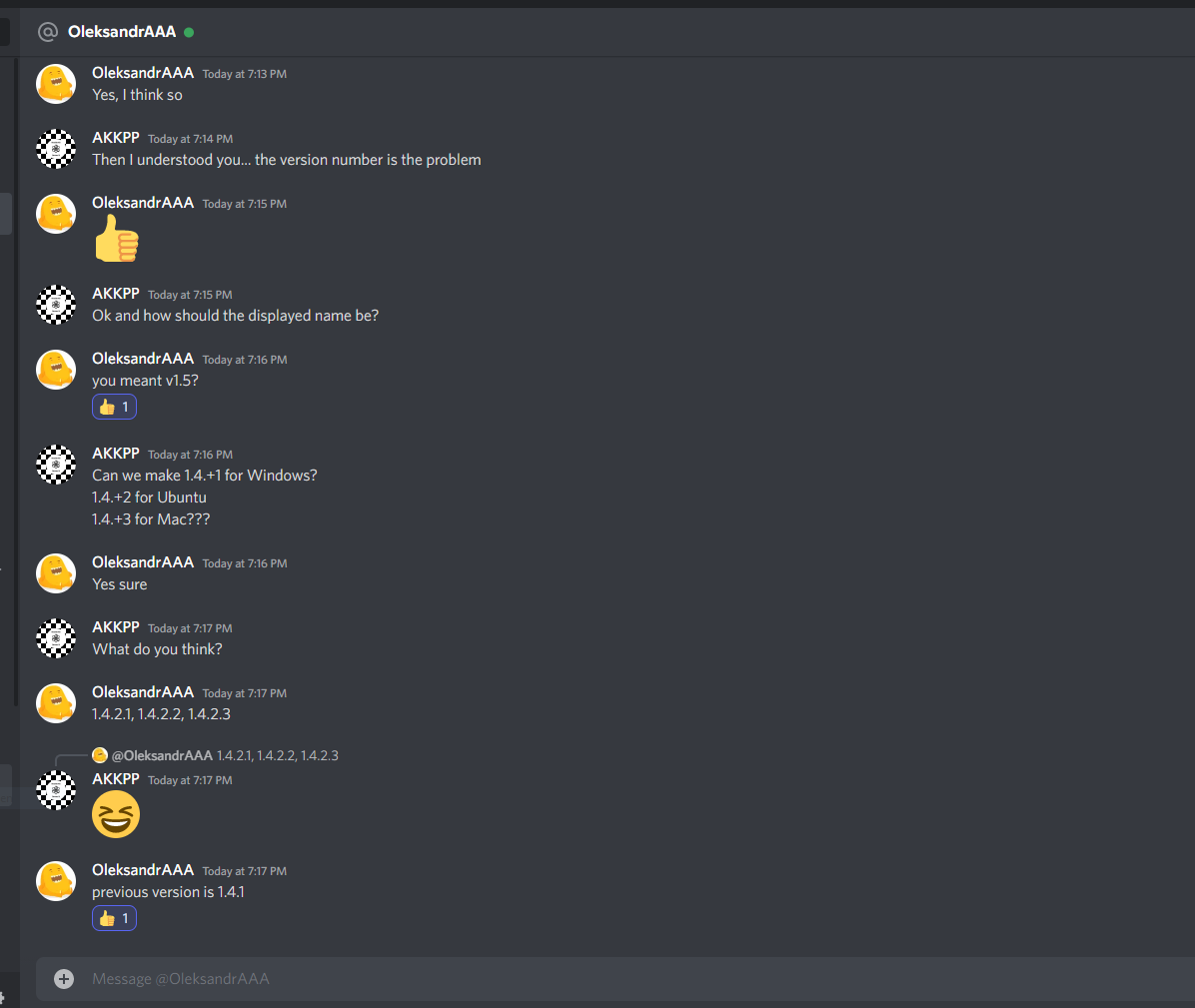The height and width of the screenshot is (1008, 1195).
Task: Click the OleksandrAAA title in the header
Action: (122, 32)
